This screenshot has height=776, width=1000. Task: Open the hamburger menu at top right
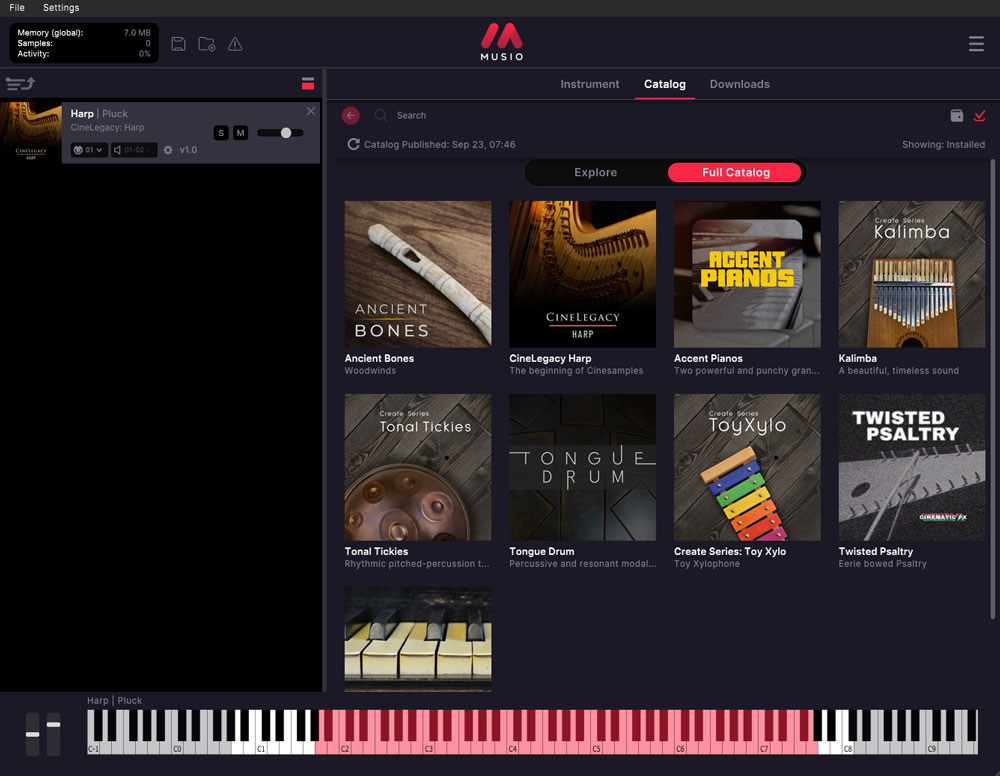point(976,44)
